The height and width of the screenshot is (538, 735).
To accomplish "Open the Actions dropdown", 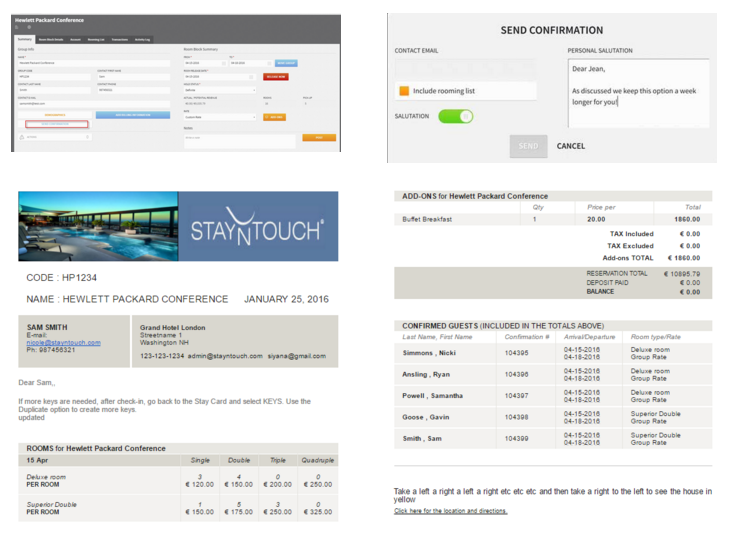I will (55, 137).
